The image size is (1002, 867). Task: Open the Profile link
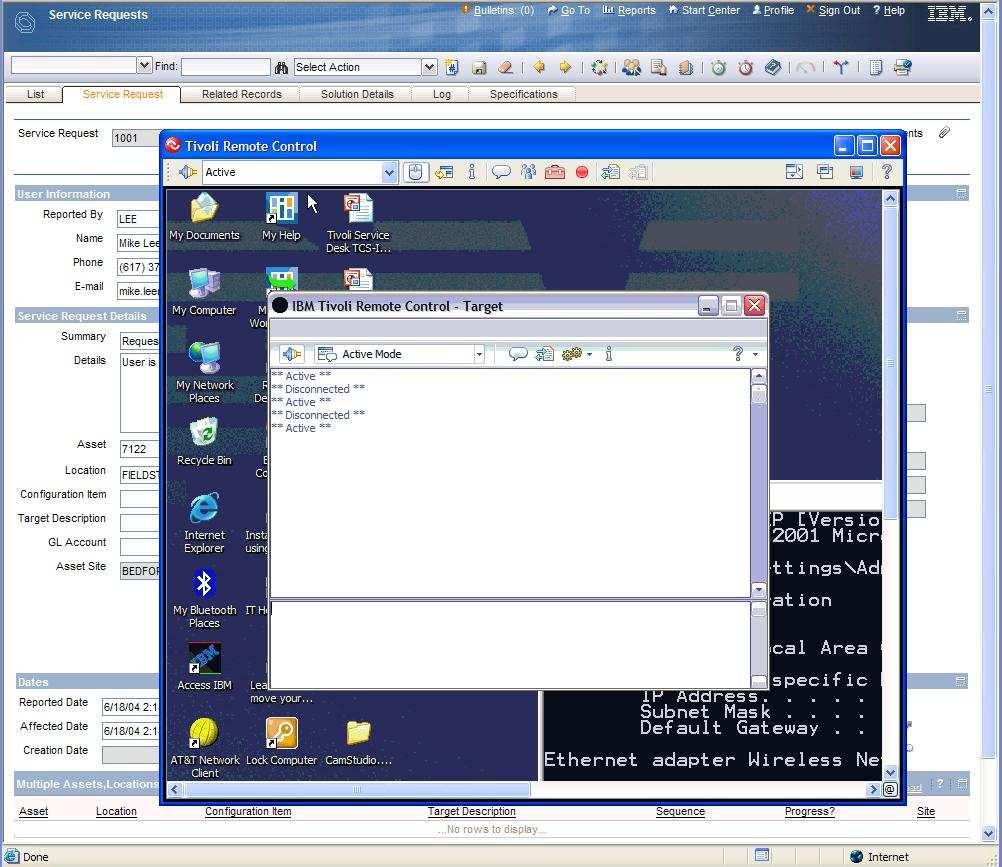[x=779, y=10]
